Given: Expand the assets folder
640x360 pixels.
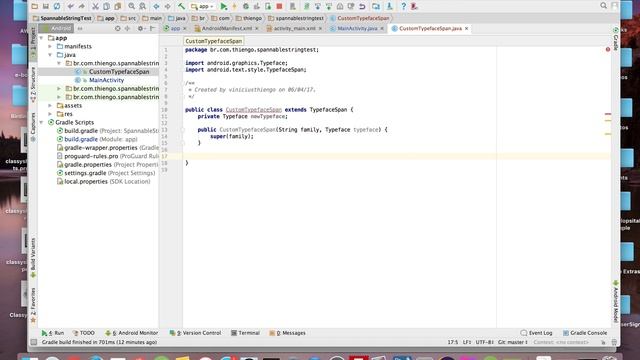Looking at the screenshot, I should coord(50,106).
